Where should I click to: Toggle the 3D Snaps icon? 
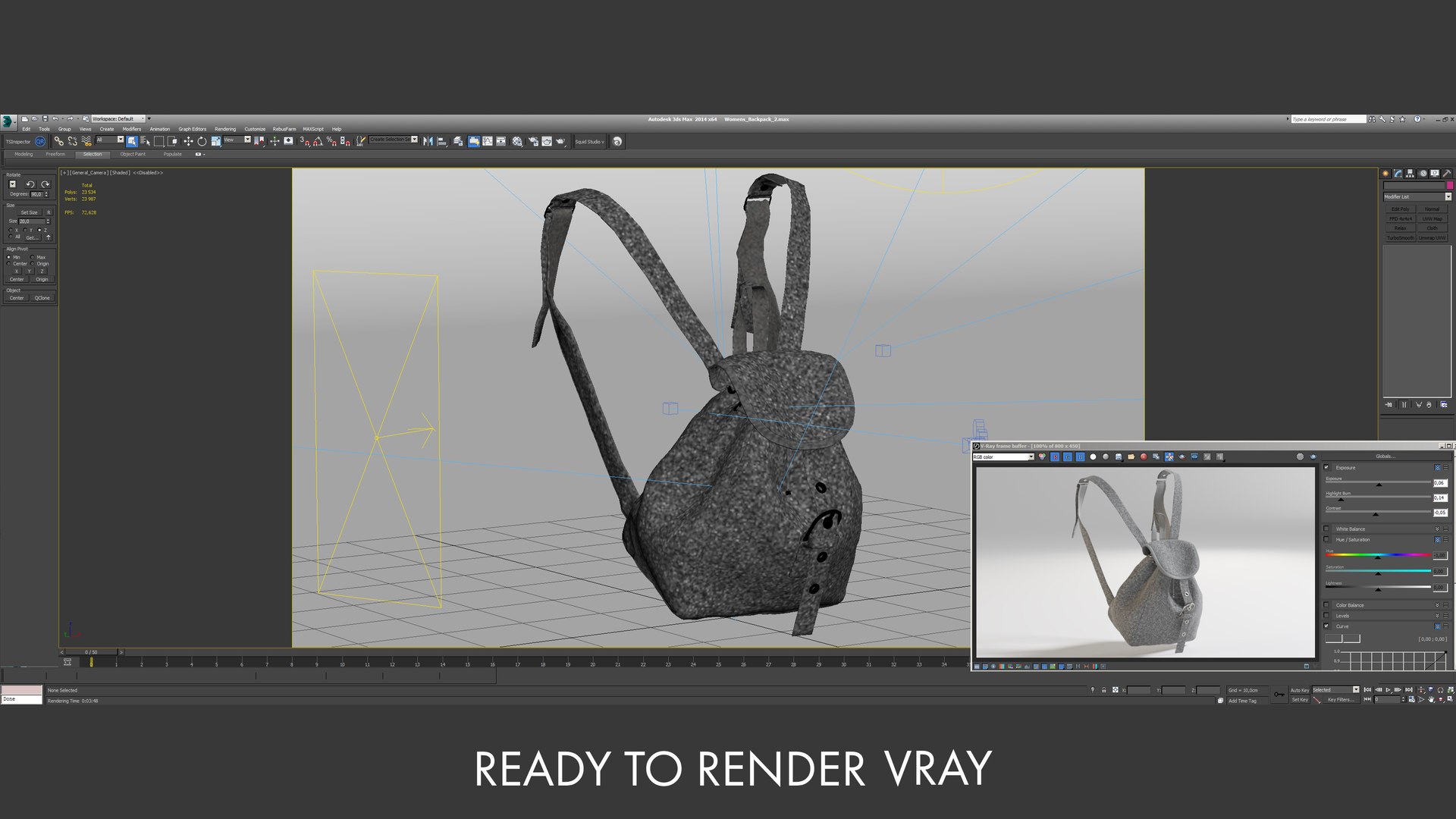click(304, 141)
